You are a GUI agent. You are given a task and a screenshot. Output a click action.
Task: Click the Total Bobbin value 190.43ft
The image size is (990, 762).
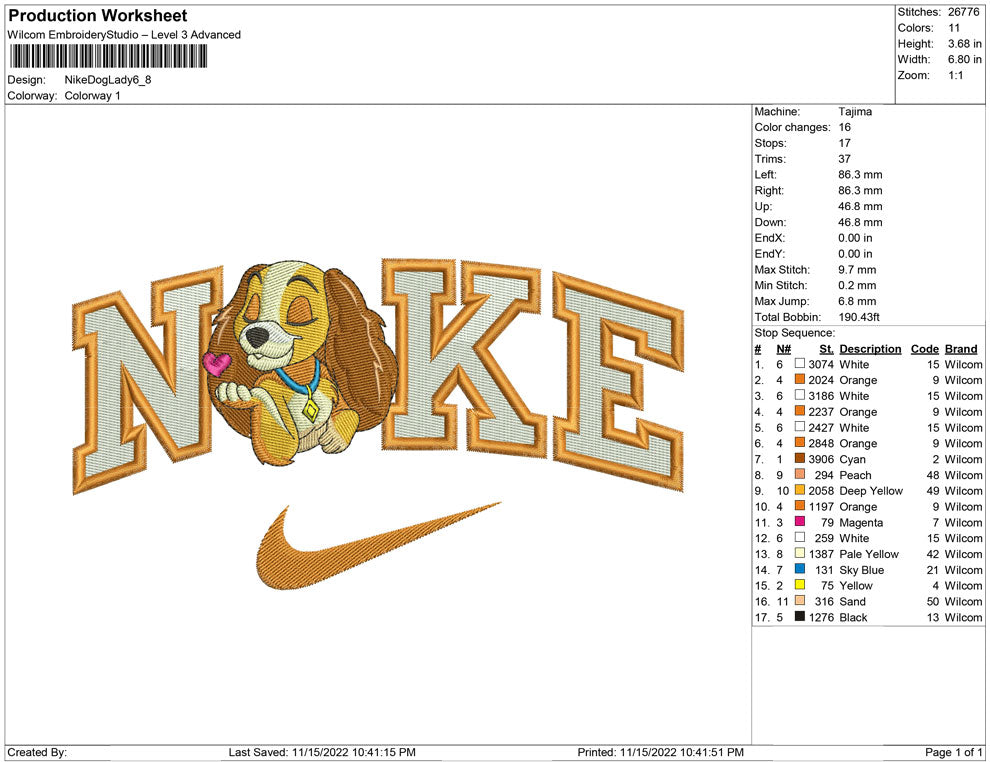pos(859,317)
